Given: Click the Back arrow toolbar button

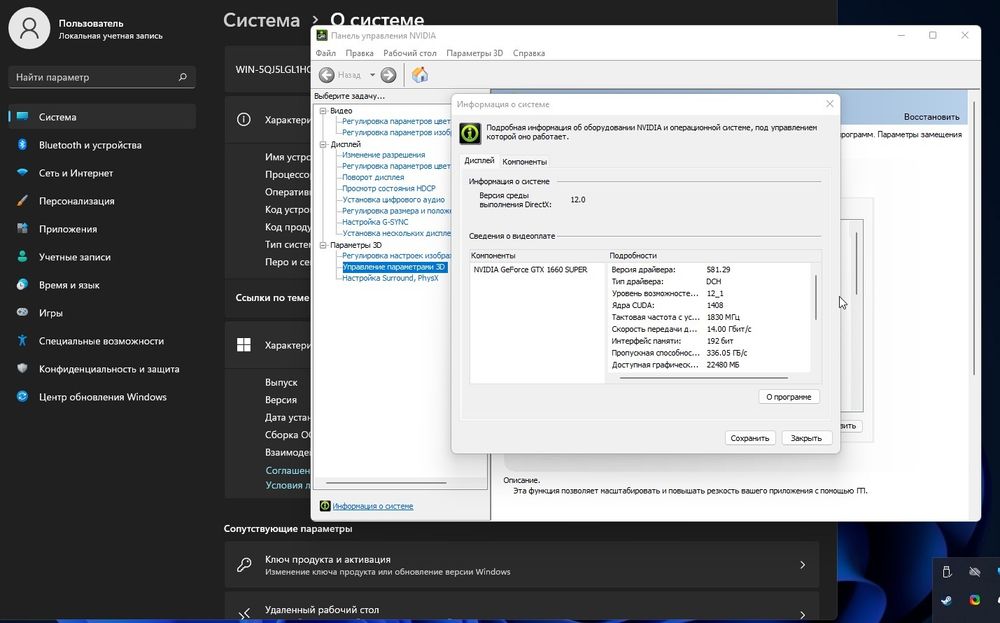Looking at the screenshot, I should click(328, 75).
